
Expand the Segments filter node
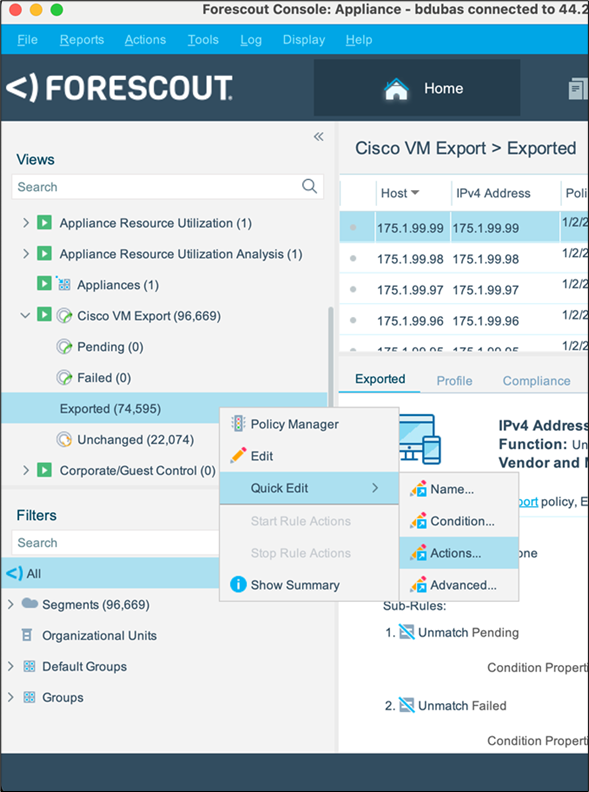pos(11,604)
